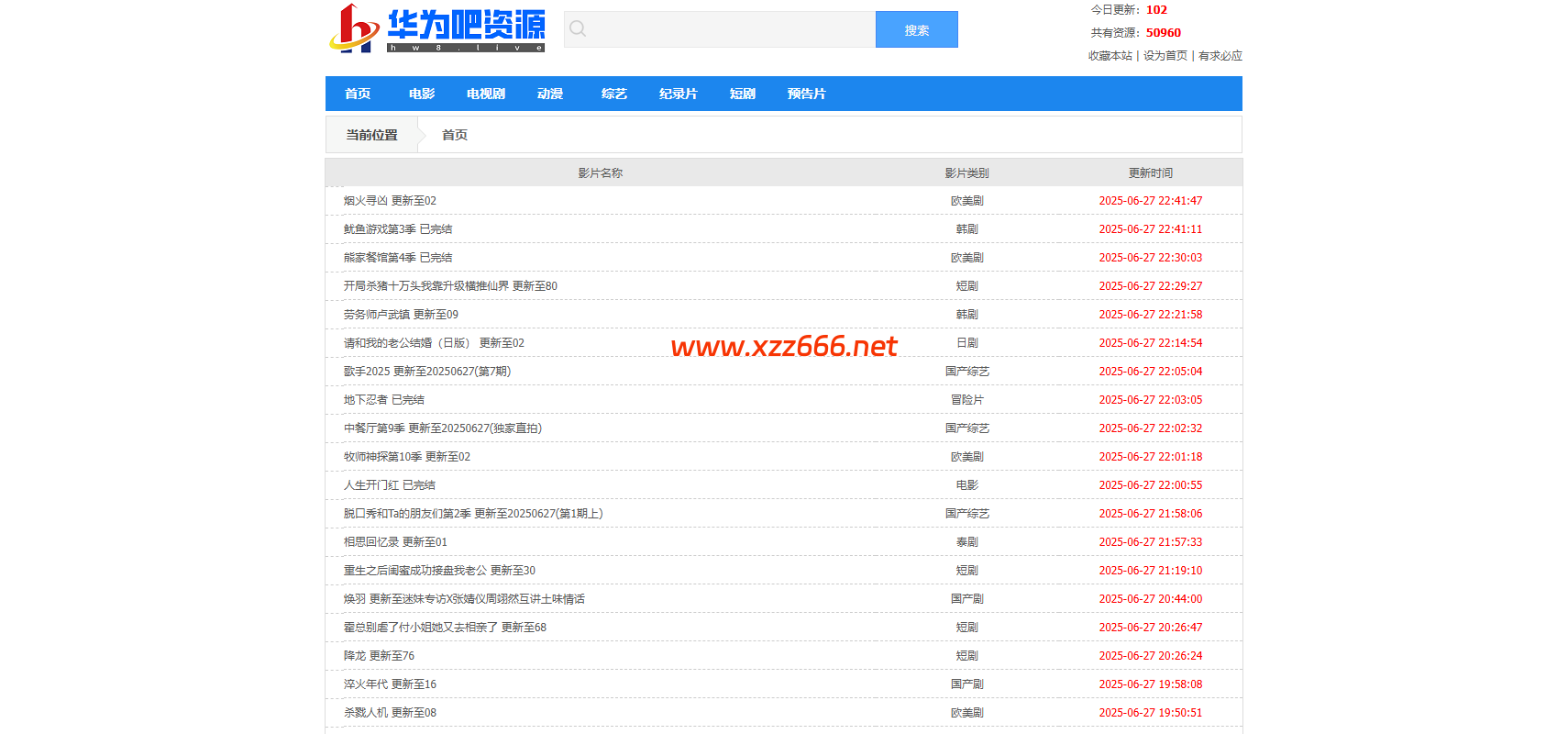1568x734 pixels.
Task: Open the 电影 navigation tab
Action: coord(422,94)
